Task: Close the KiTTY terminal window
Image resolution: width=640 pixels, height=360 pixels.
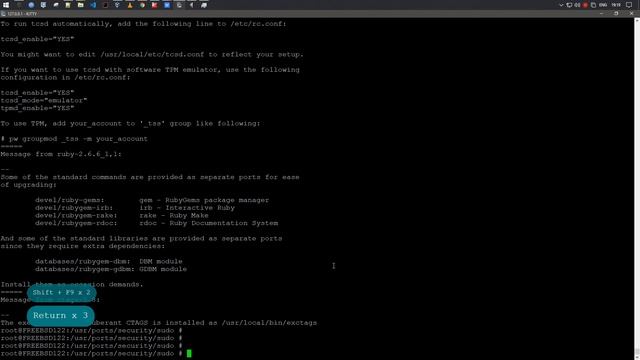Action: click(631, 13)
